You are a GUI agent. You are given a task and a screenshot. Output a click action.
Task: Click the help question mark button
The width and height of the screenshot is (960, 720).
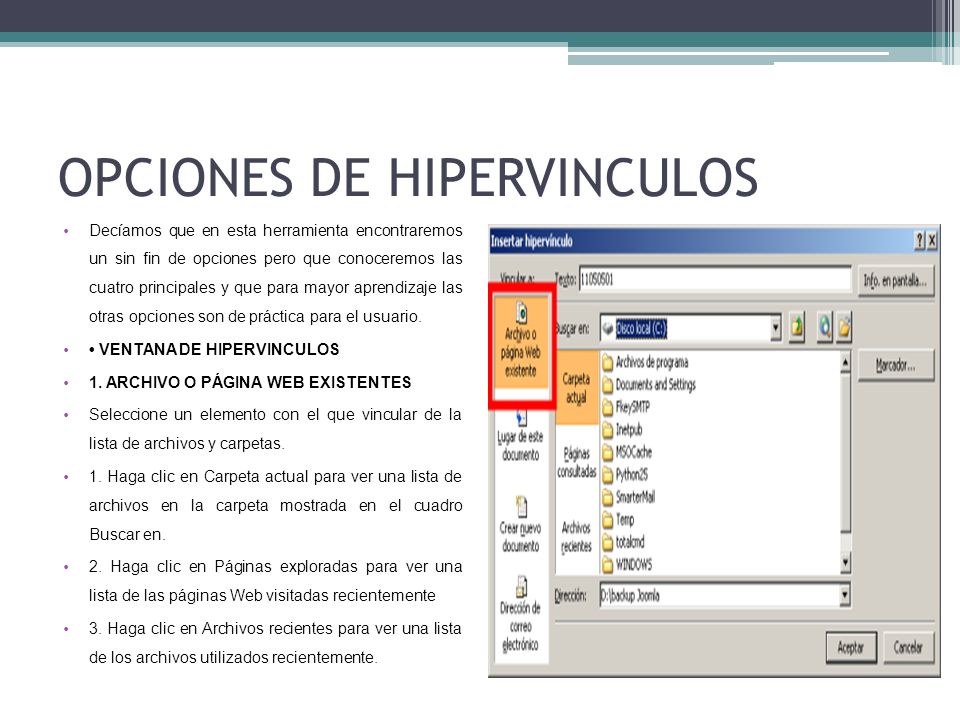tap(919, 241)
